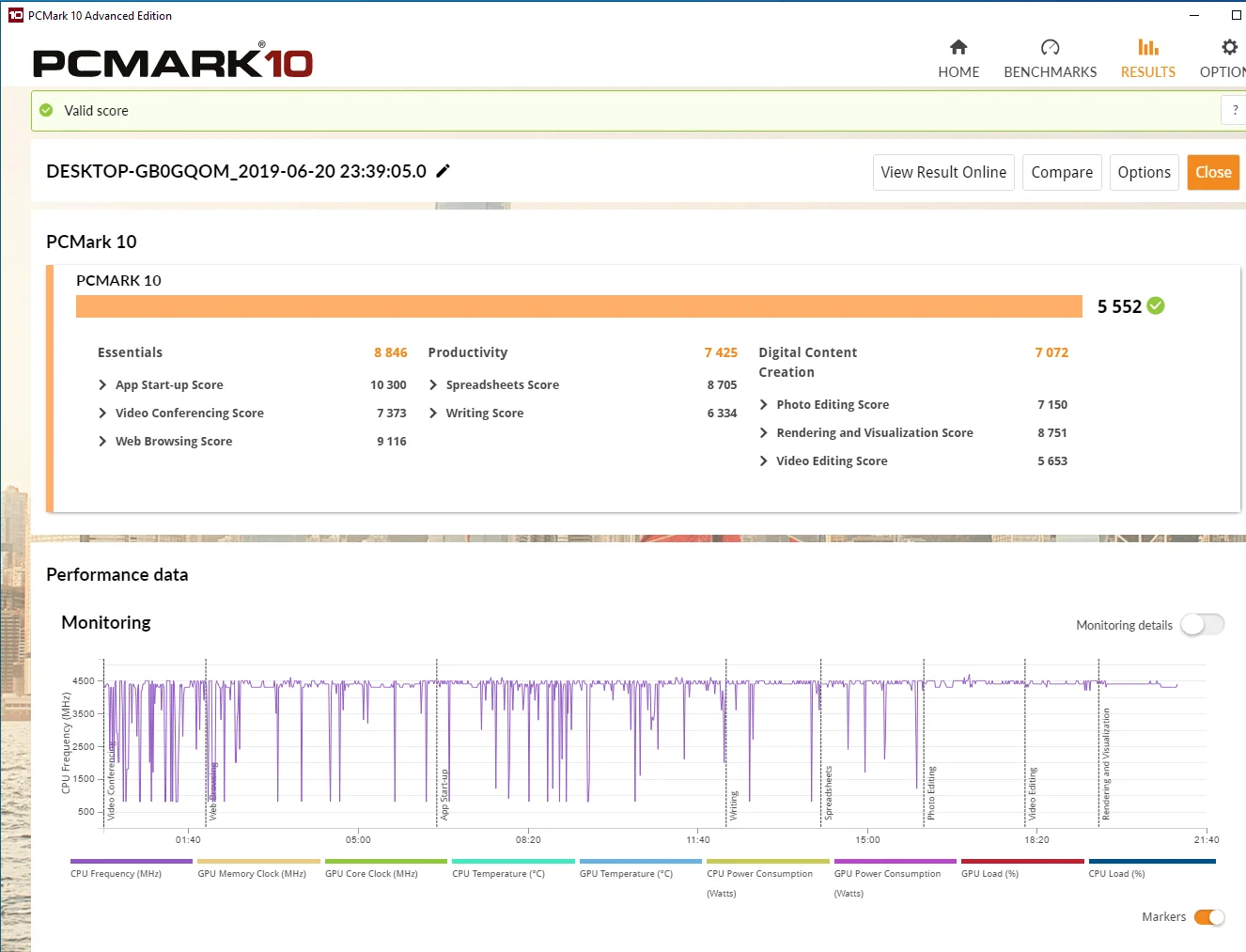Click Digital Content Creation score 7 072
1246x952 pixels.
pyautogui.click(x=1051, y=352)
